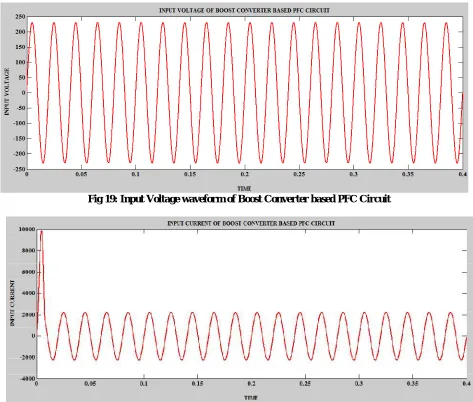Screen dimensions: 473x402
Task: Click the input voltage plot title text
Action: (244, 10)
